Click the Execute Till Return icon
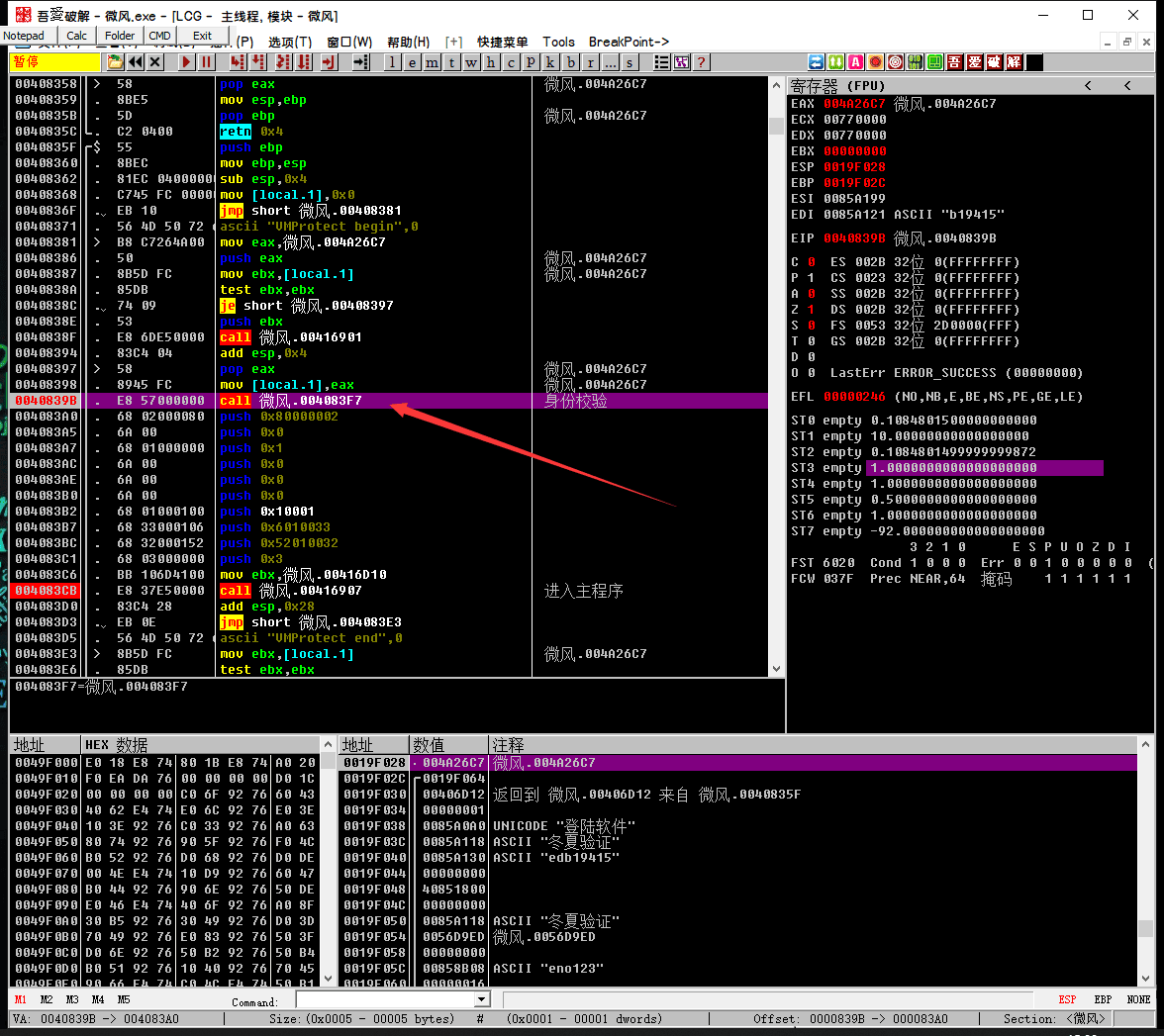Viewport: 1164px width, 1036px height. tap(329, 62)
